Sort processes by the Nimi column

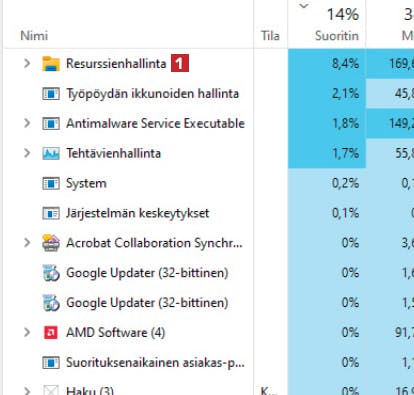coord(34,36)
